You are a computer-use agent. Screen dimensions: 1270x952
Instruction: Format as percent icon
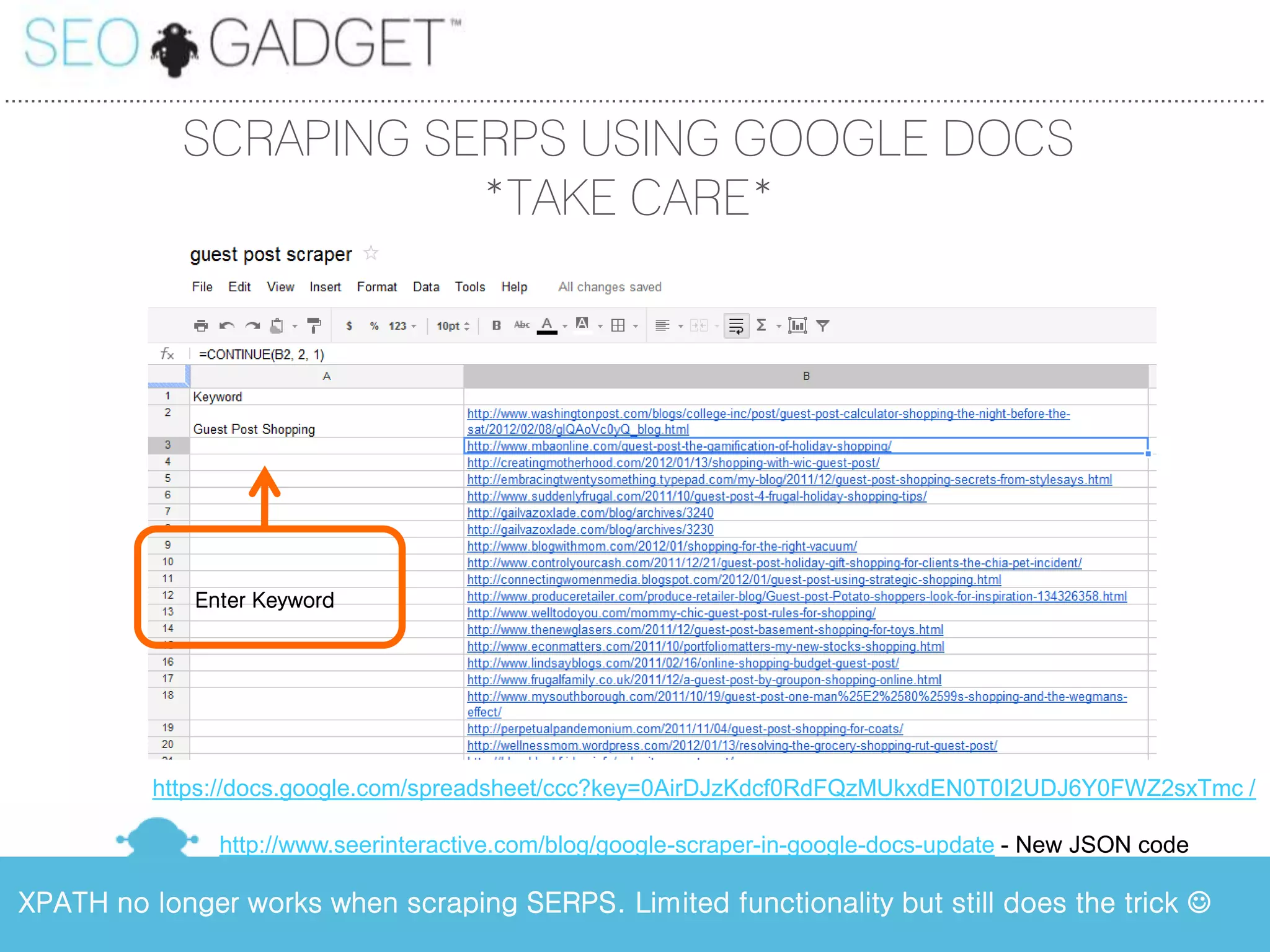pyautogui.click(x=374, y=325)
